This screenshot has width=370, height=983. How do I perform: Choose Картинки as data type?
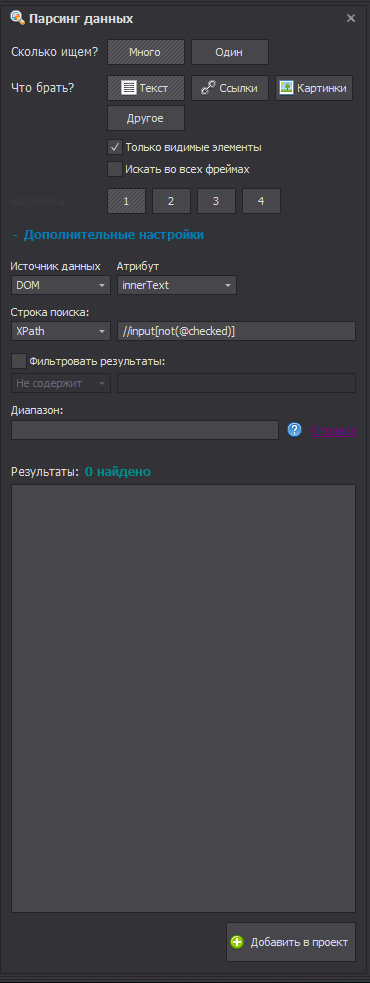(x=314, y=88)
